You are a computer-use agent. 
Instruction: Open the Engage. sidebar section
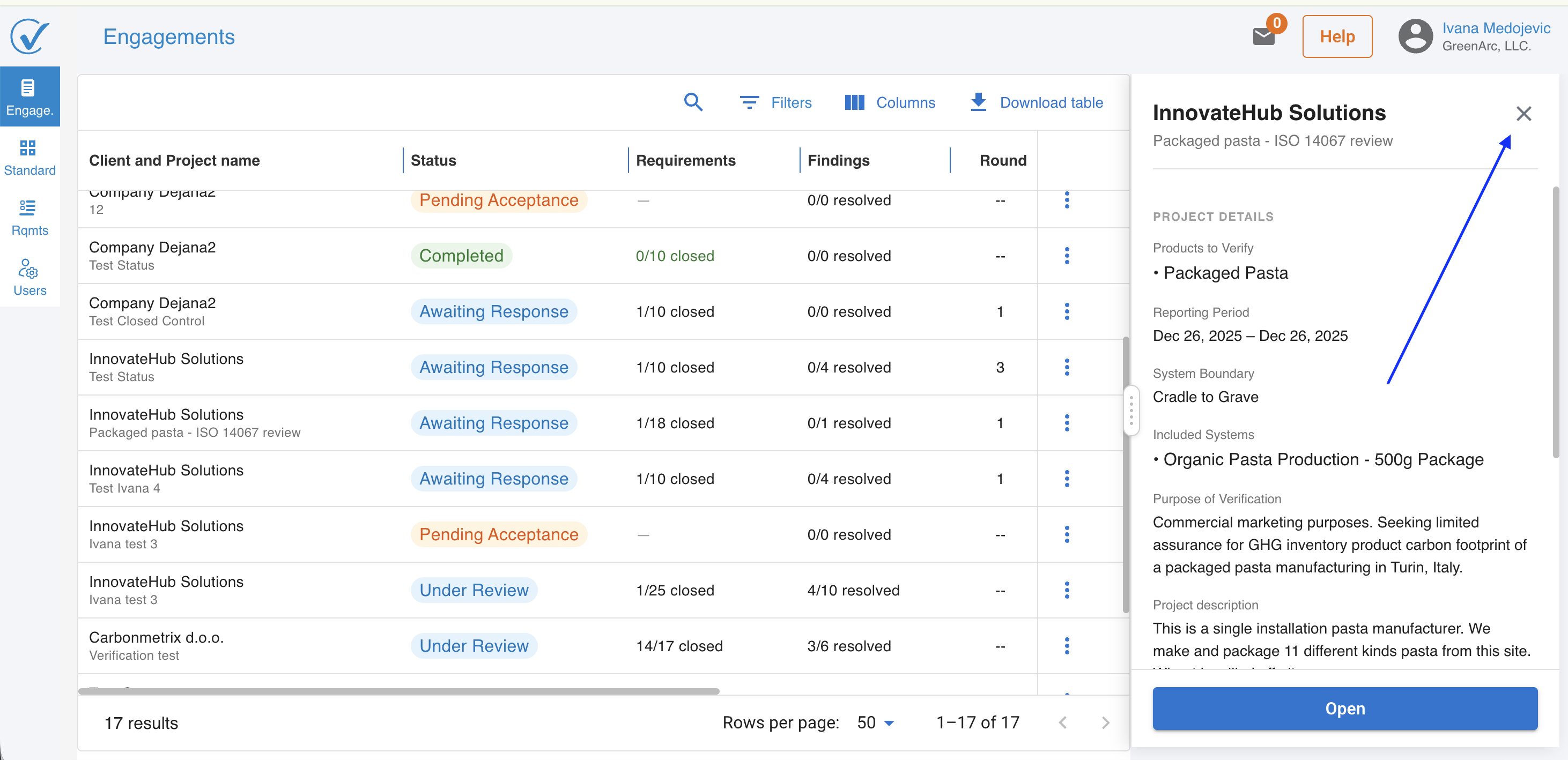pos(30,97)
